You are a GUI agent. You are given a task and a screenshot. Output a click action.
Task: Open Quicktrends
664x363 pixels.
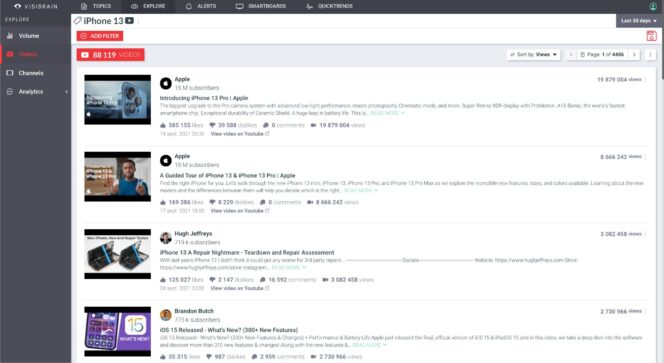(329, 6)
